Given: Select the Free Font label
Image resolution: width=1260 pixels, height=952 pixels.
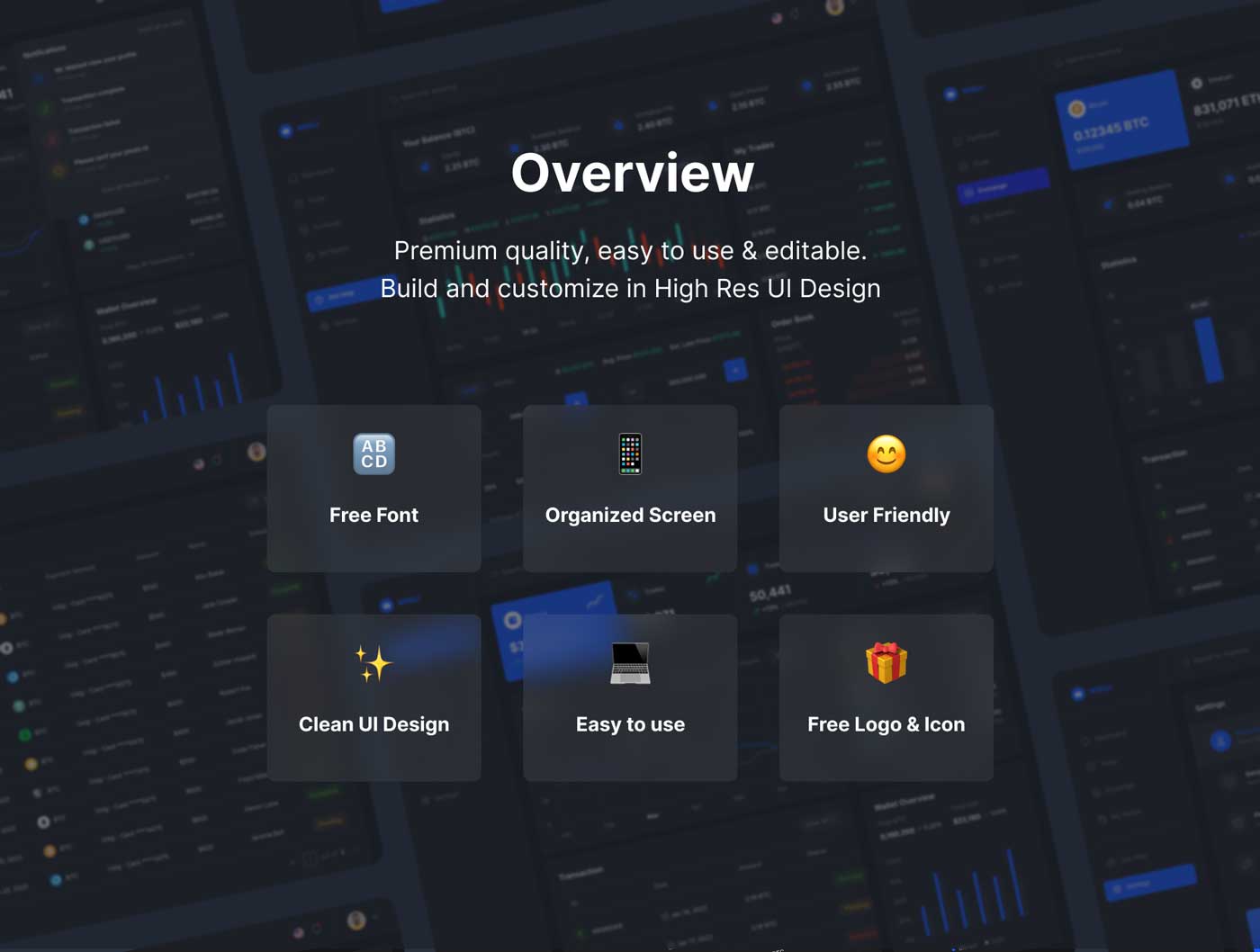Looking at the screenshot, I should click(x=373, y=515).
